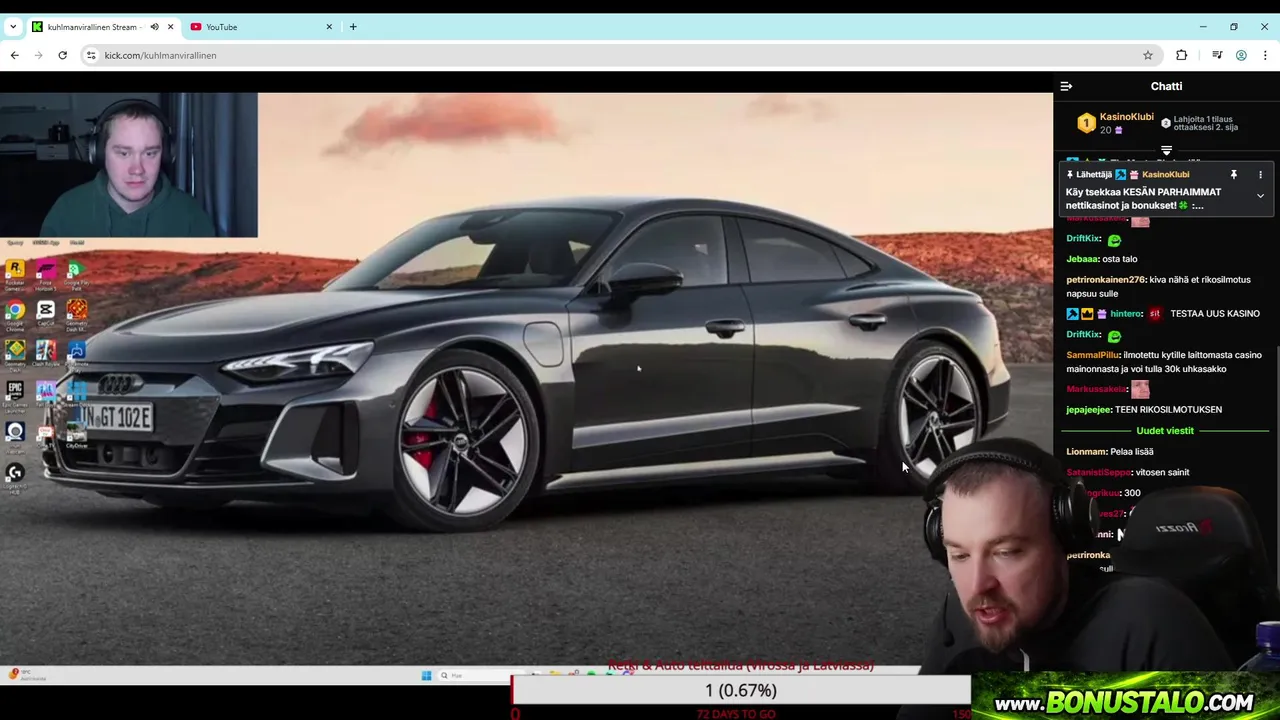Open jepajeejee user in chat
The width and height of the screenshot is (1280, 720).
coord(1088,410)
